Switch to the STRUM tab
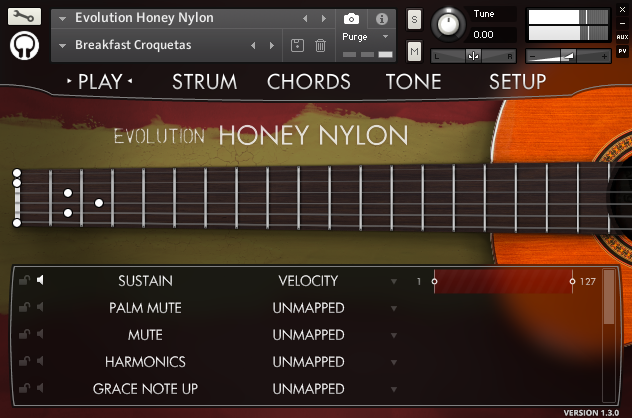This screenshot has width=632, height=418. tap(204, 82)
